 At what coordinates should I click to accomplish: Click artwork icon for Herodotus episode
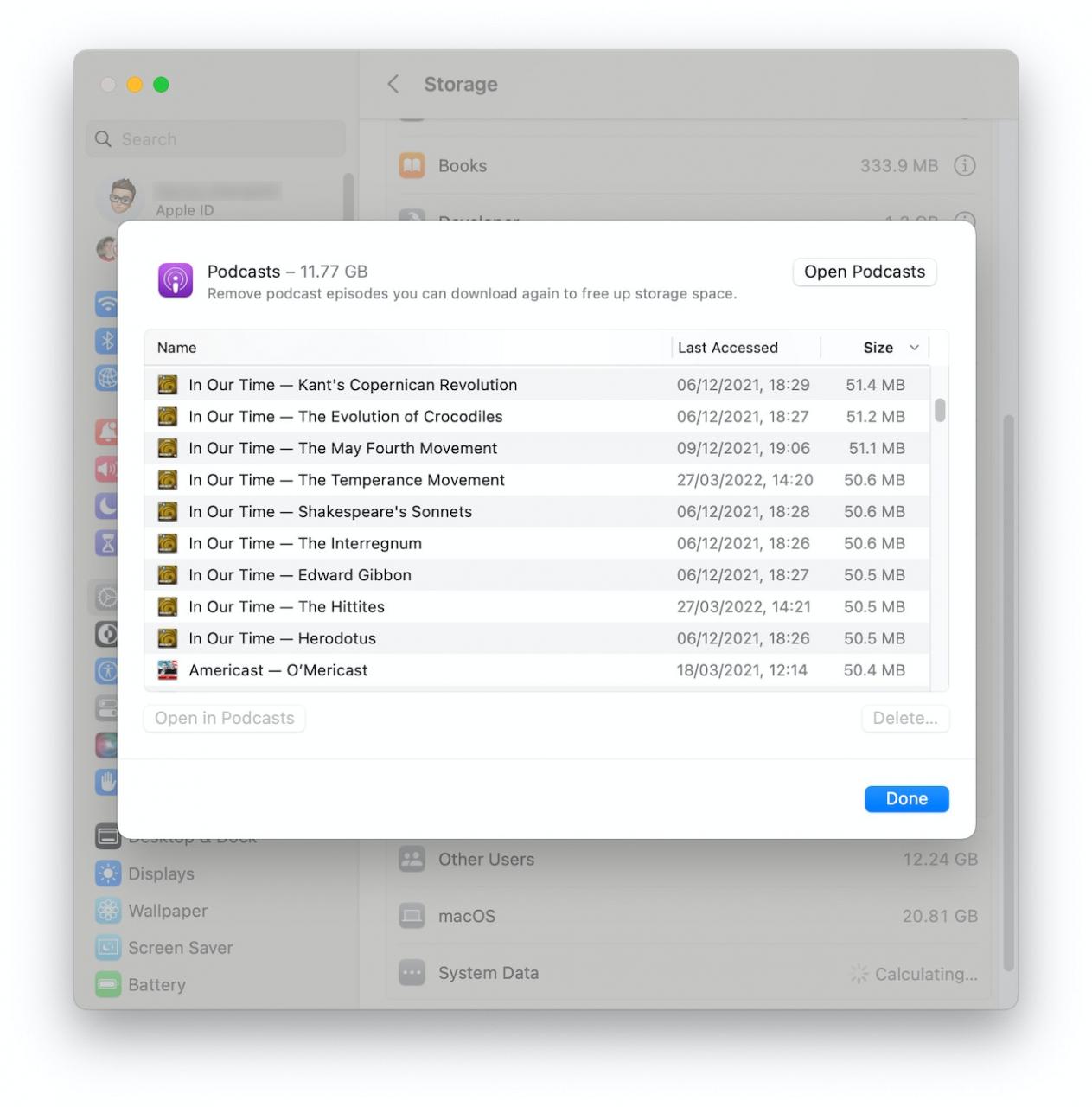coord(168,638)
